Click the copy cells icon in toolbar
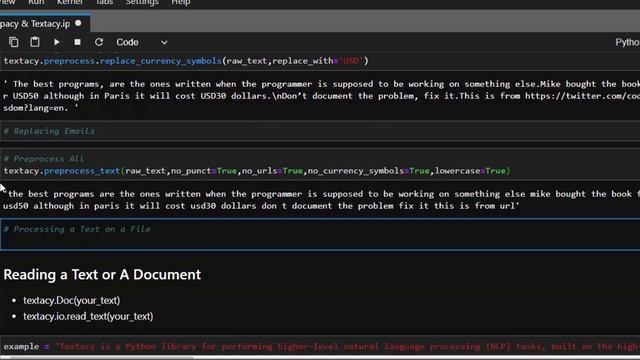Screen dimensions: 640x360 click(x=13, y=42)
